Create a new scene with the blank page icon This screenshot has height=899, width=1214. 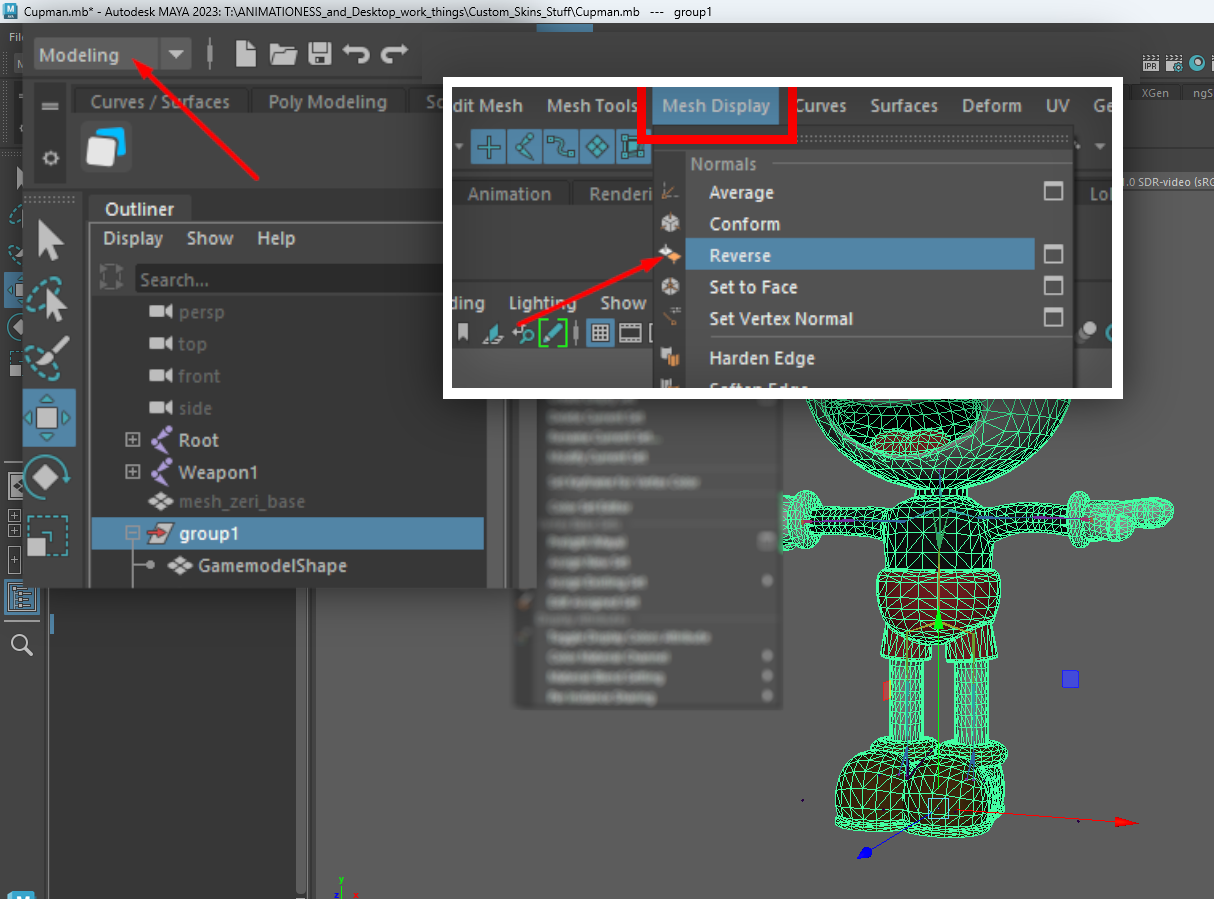pos(245,54)
